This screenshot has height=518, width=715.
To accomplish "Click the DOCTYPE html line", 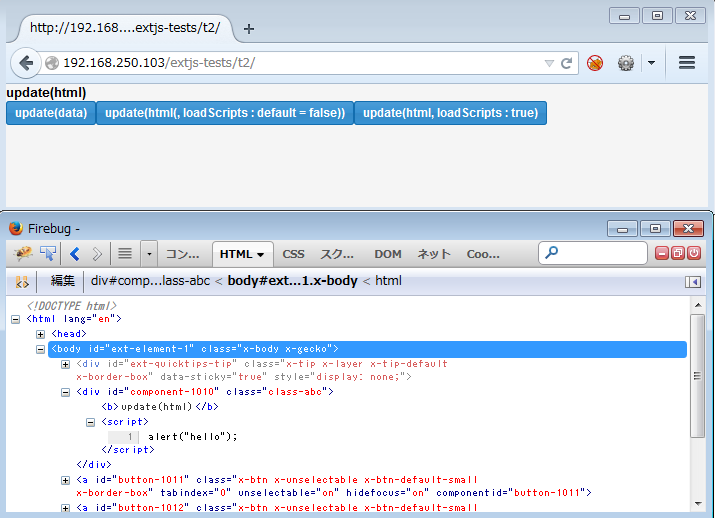I will 72,306.
